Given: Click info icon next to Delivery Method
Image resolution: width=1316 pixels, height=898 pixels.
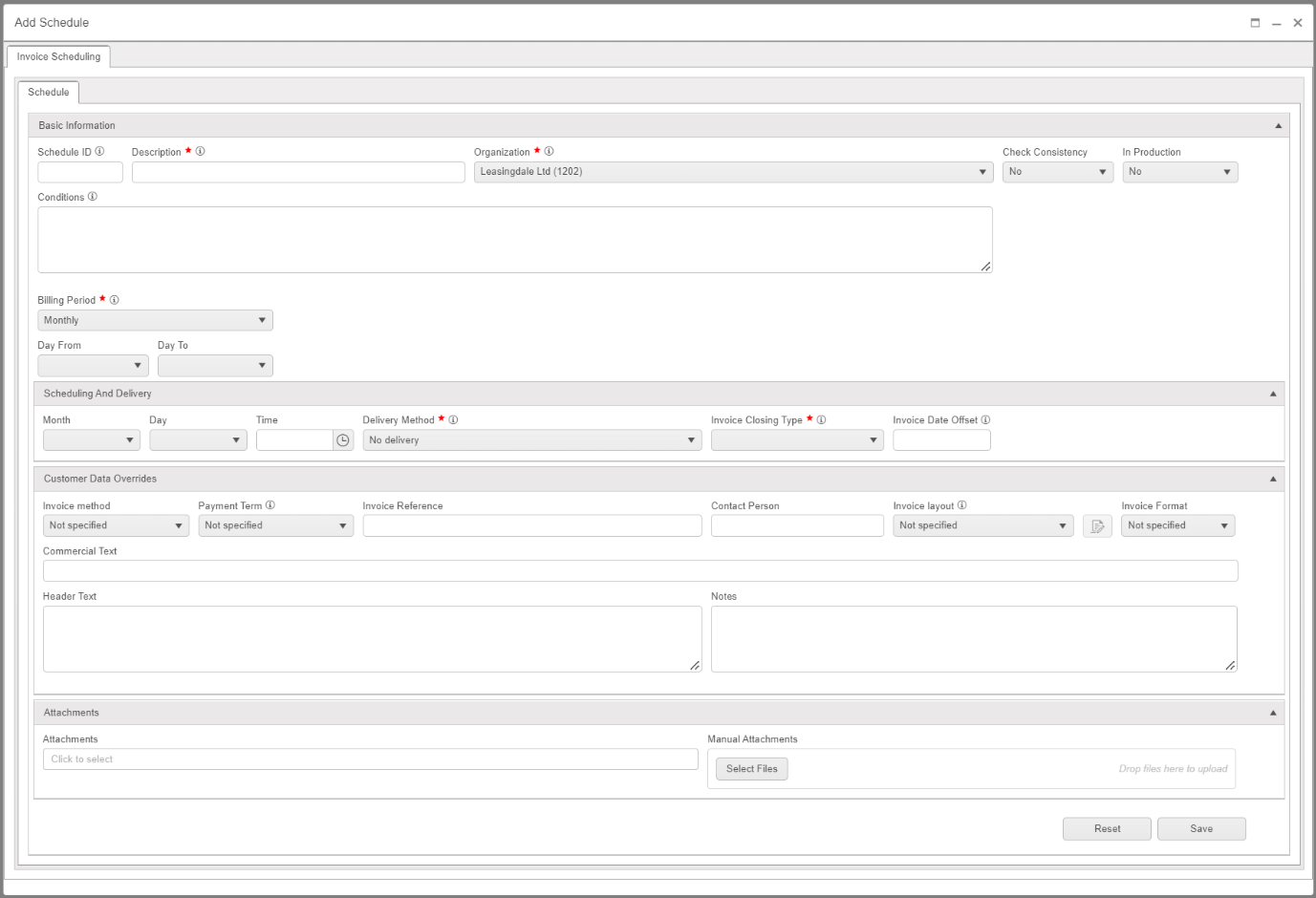Looking at the screenshot, I should pos(453,419).
